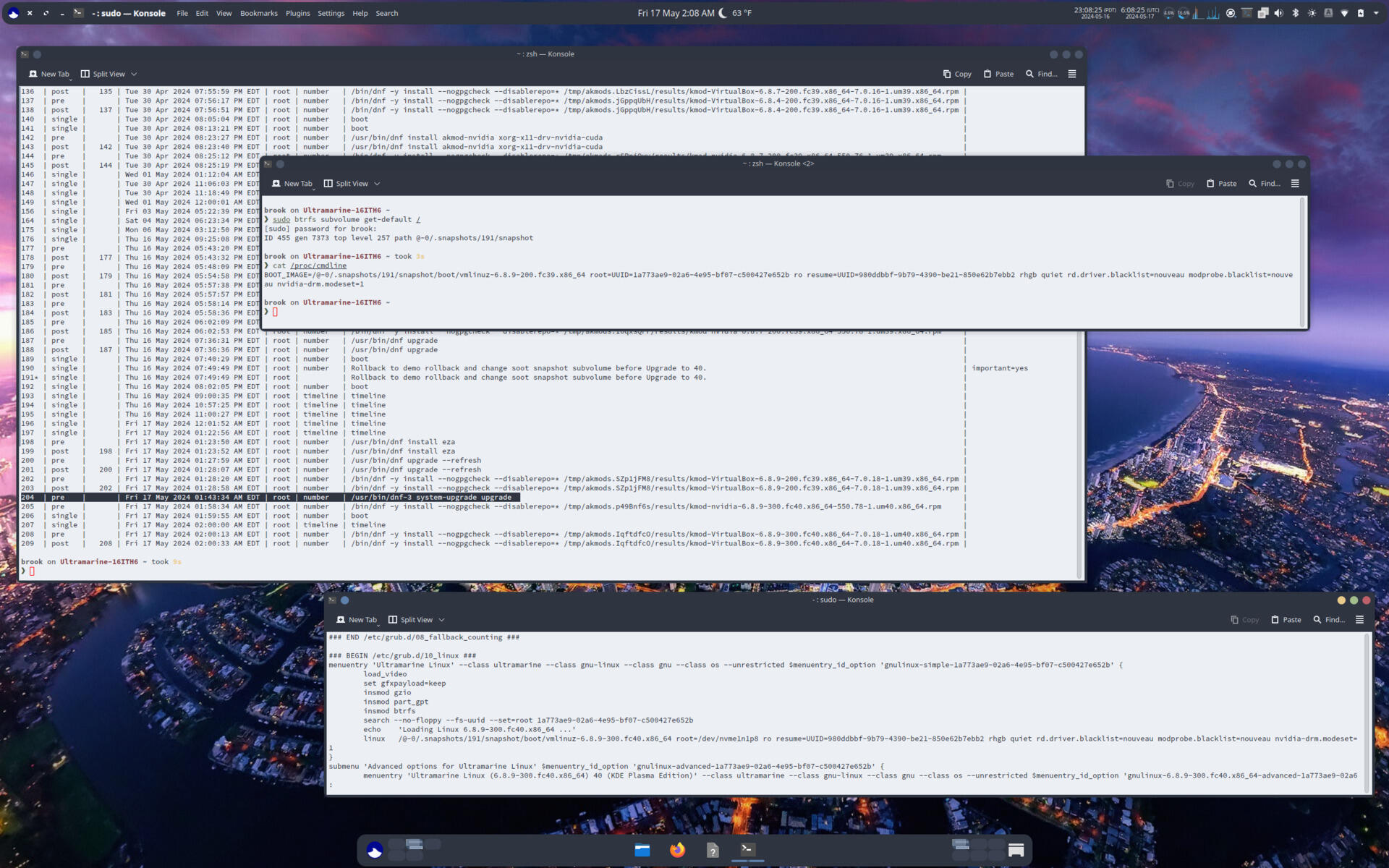
Task: Click New Tab in the Konsole <2> window
Action: coord(292,184)
